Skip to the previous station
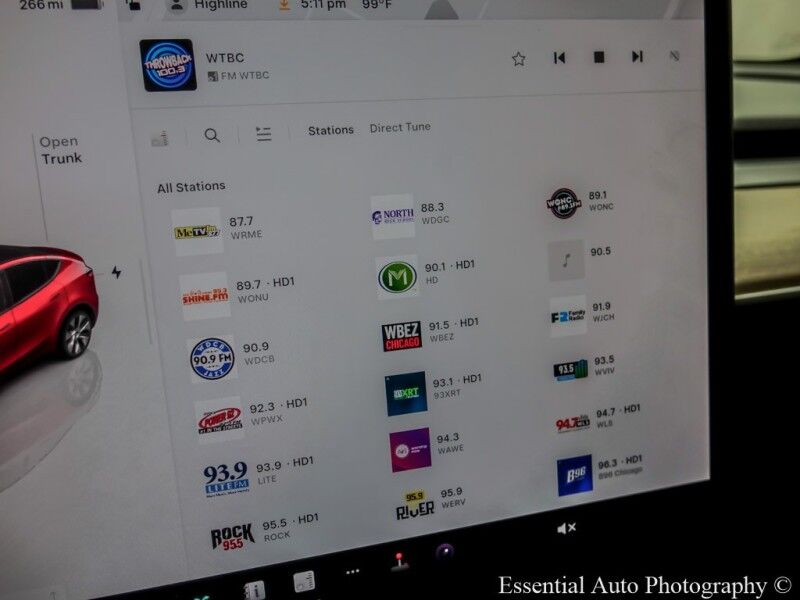Image resolution: width=800 pixels, height=600 pixels. click(559, 58)
